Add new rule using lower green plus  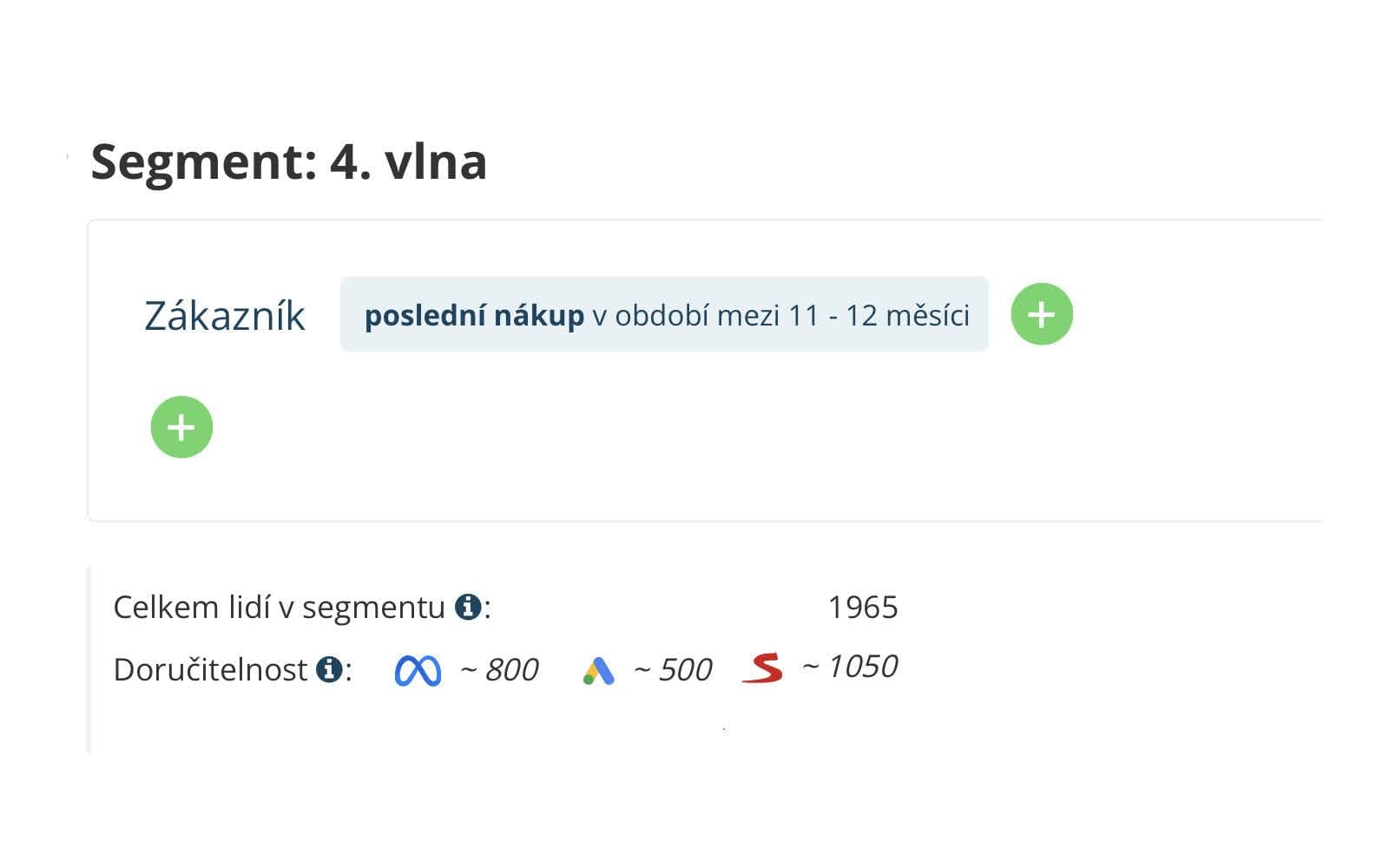181,427
